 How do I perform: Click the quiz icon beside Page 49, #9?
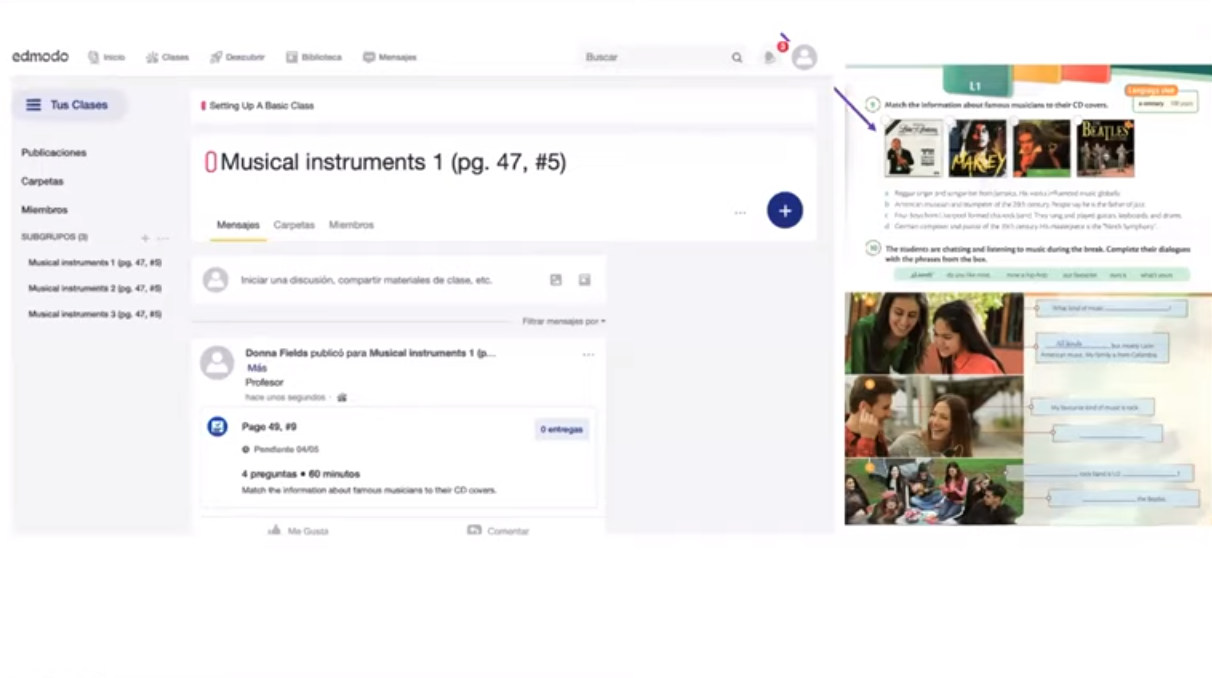coord(217,427)
